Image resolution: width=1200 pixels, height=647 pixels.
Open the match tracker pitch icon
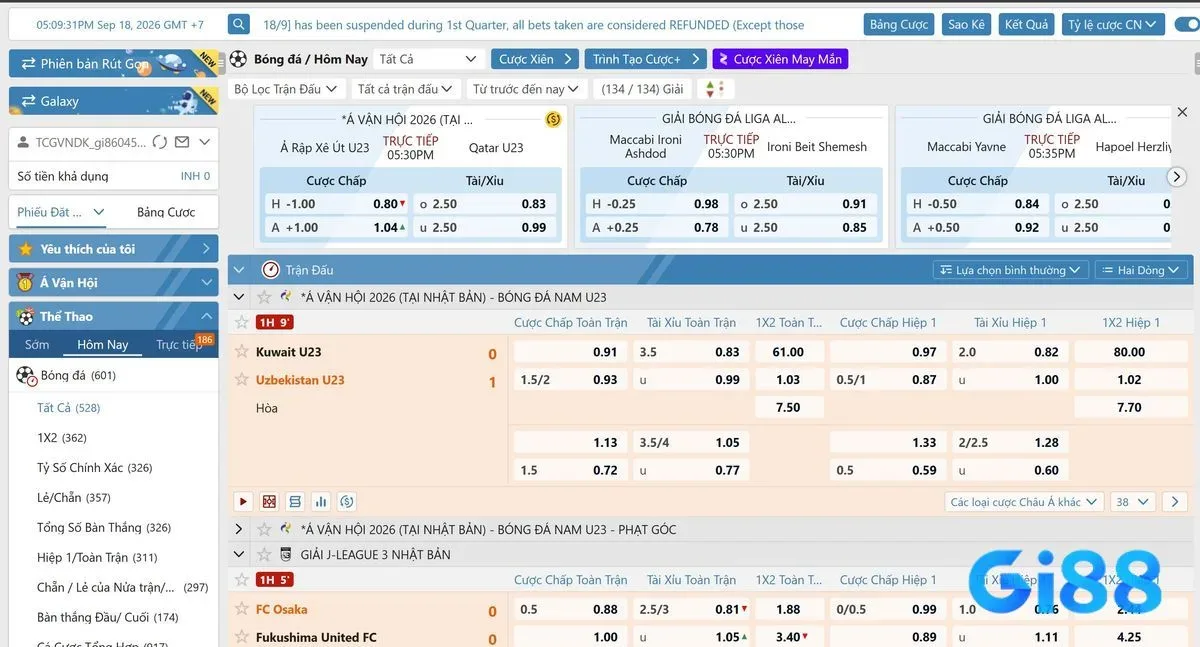click(269, 502)
